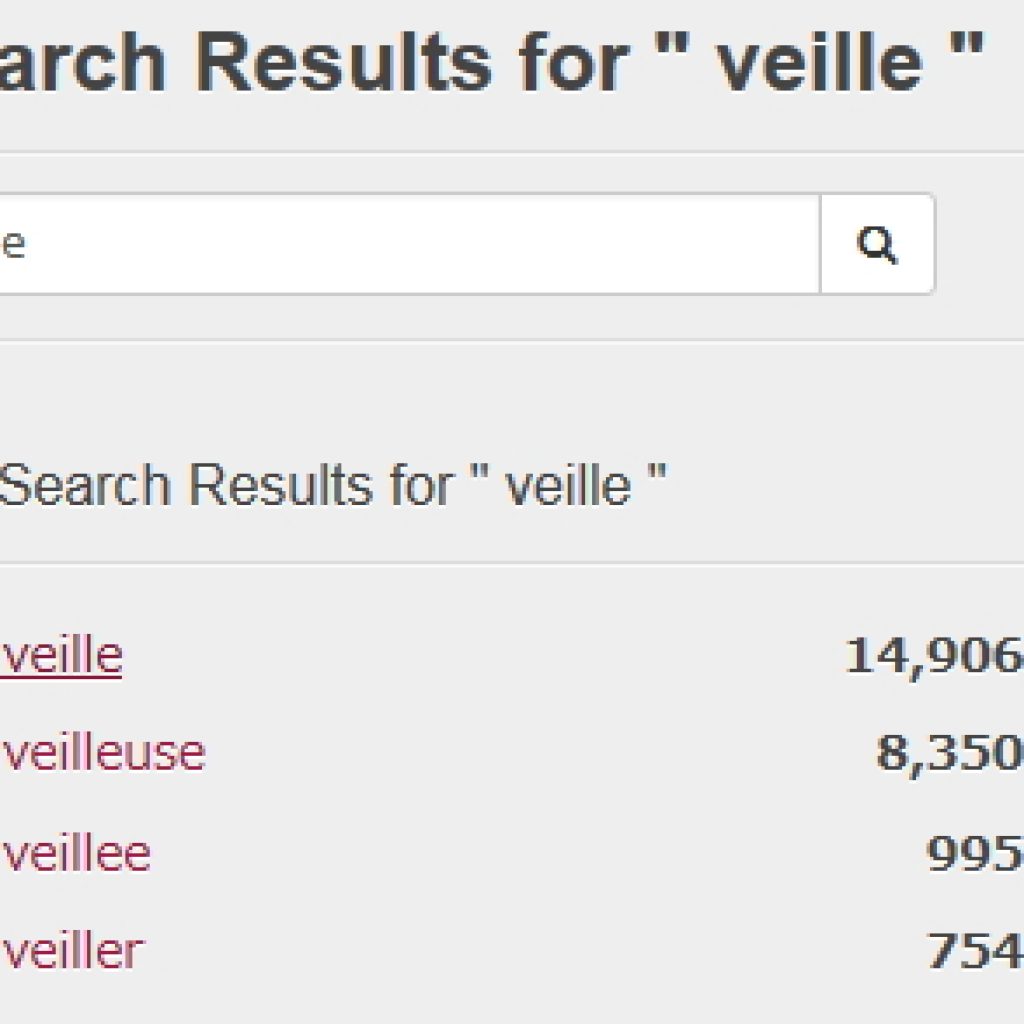Screen dimensions: 1024x1024
Task: Click the word for in bold page heading
Action: 574,62
